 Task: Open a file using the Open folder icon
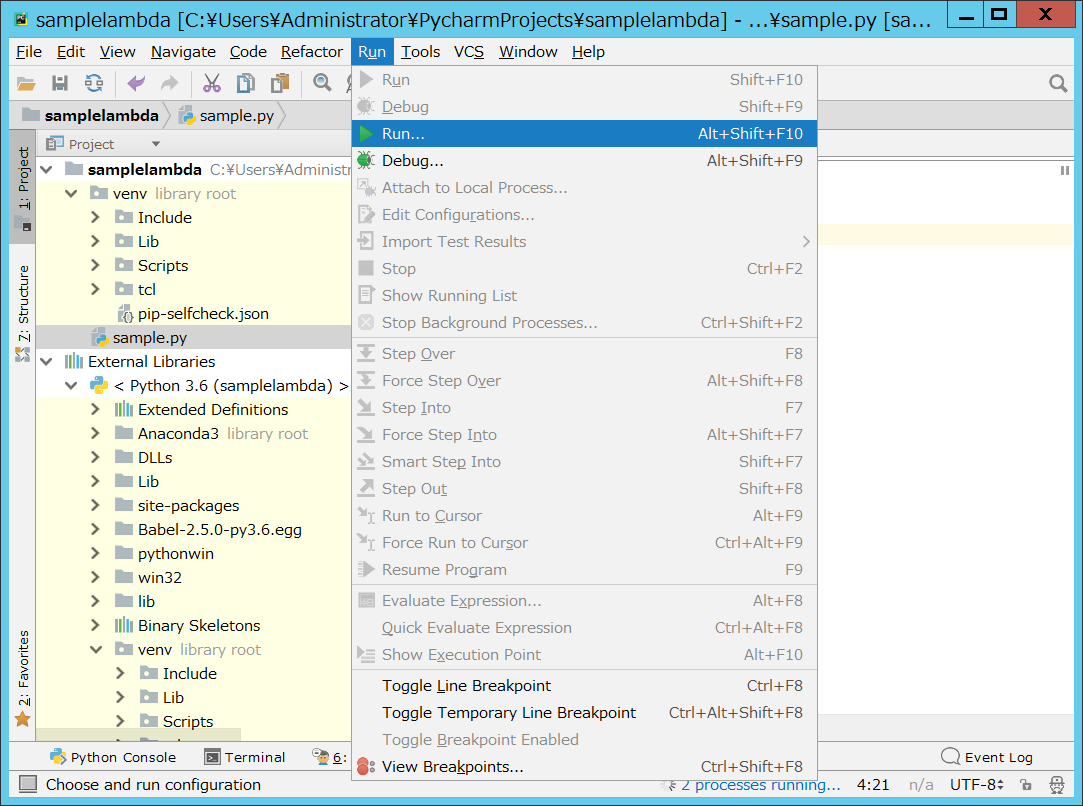click(25, 83)
